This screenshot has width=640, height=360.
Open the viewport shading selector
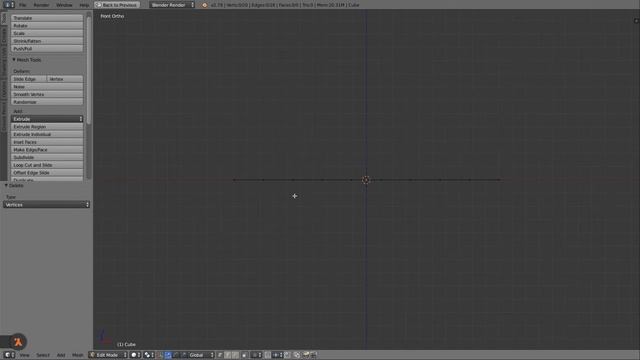pyautogui.click(x=136, y=355)
